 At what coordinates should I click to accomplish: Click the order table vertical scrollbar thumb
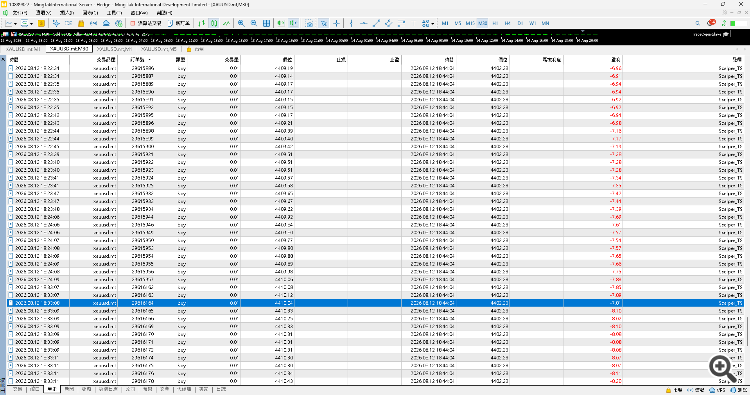coord(747,331)
